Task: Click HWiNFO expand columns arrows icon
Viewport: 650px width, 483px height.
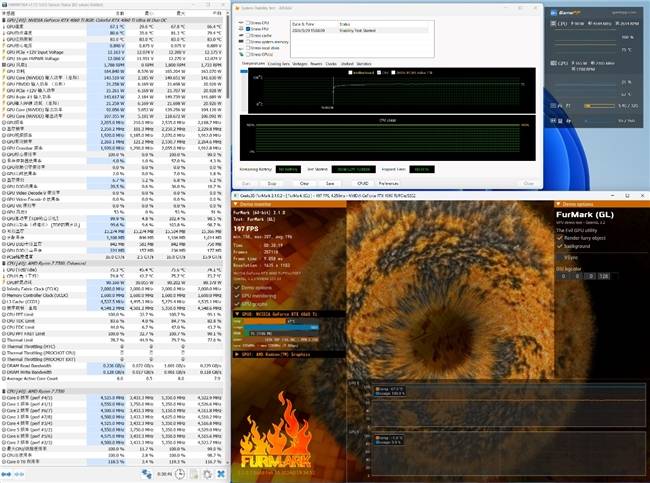Action: tap(6, 474)
